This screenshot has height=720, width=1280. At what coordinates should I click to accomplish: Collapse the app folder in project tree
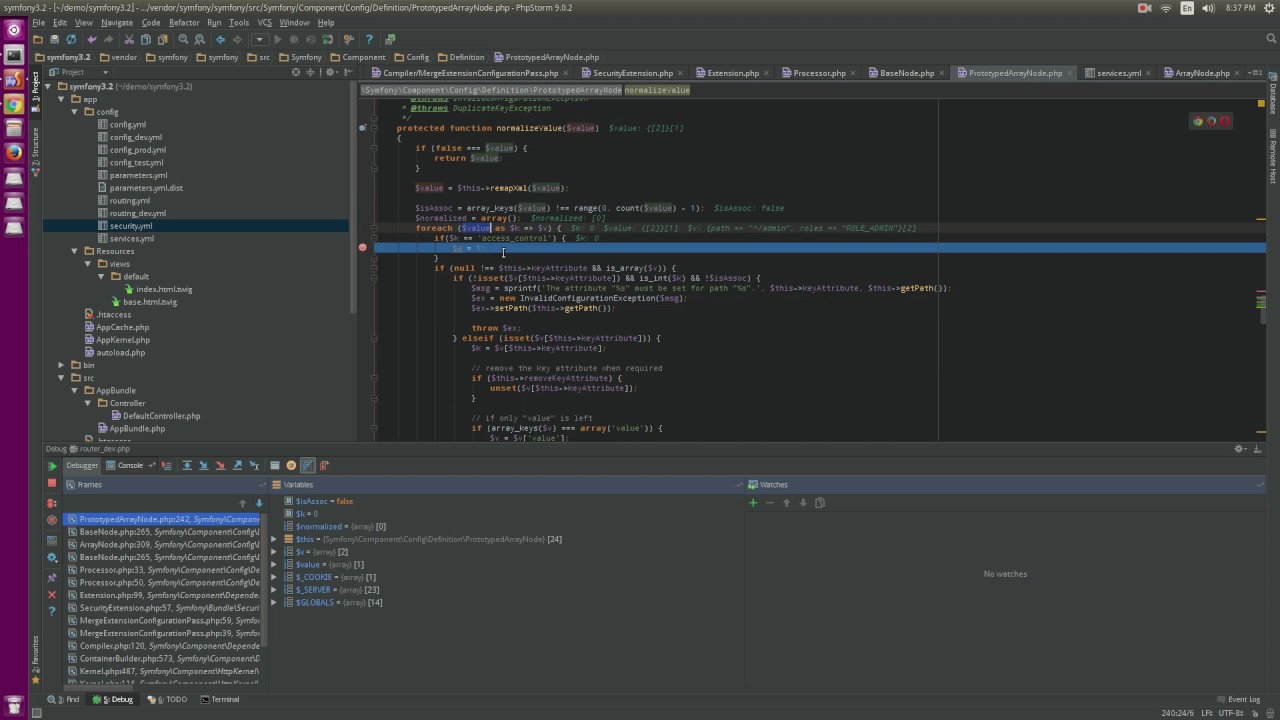click(61, 99)
